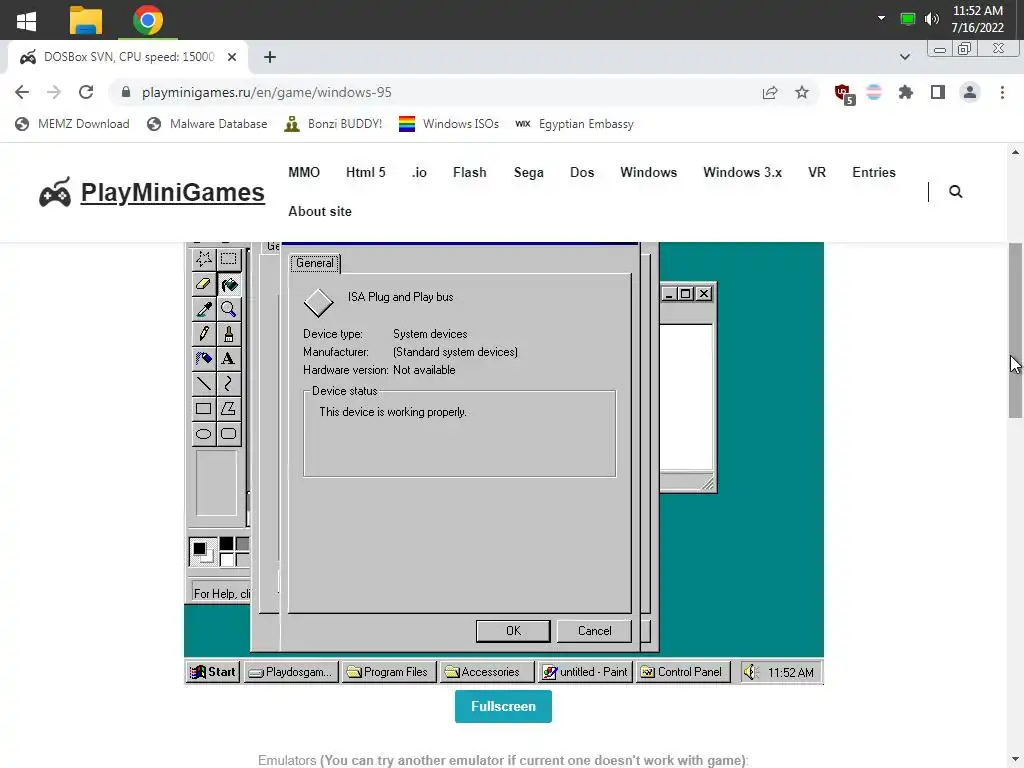Pick the Pick Color eyedropper tool
The width and height of the screenshot is (1024, 768).
204,309
